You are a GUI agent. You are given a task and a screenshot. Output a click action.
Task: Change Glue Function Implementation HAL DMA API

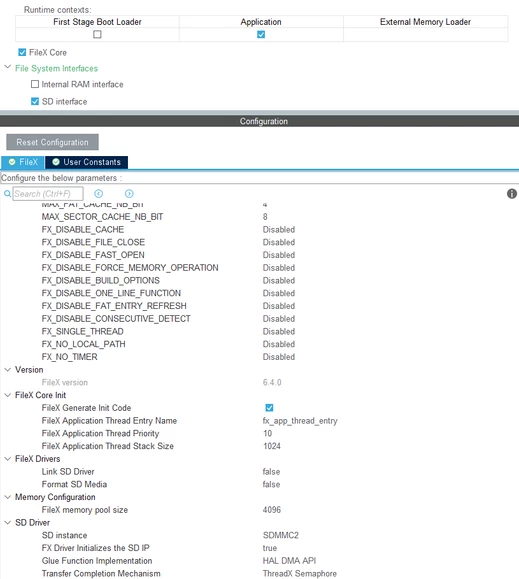pos(289,561)
